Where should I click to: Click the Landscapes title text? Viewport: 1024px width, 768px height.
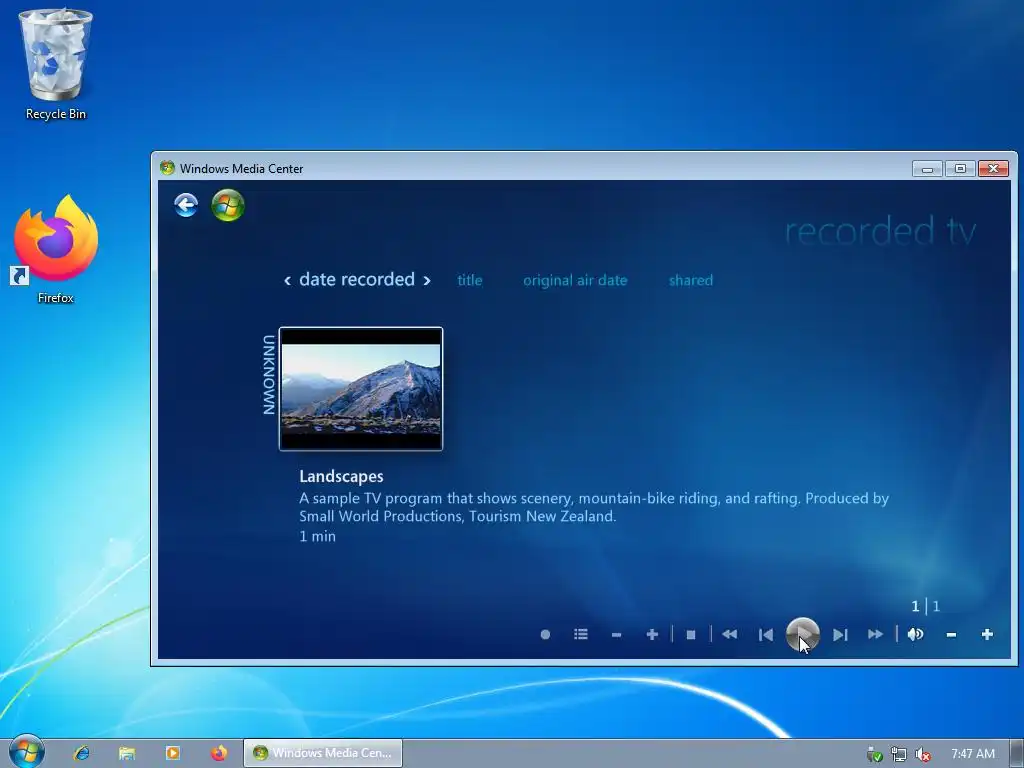pyautogui.click(x=341, y=476)
